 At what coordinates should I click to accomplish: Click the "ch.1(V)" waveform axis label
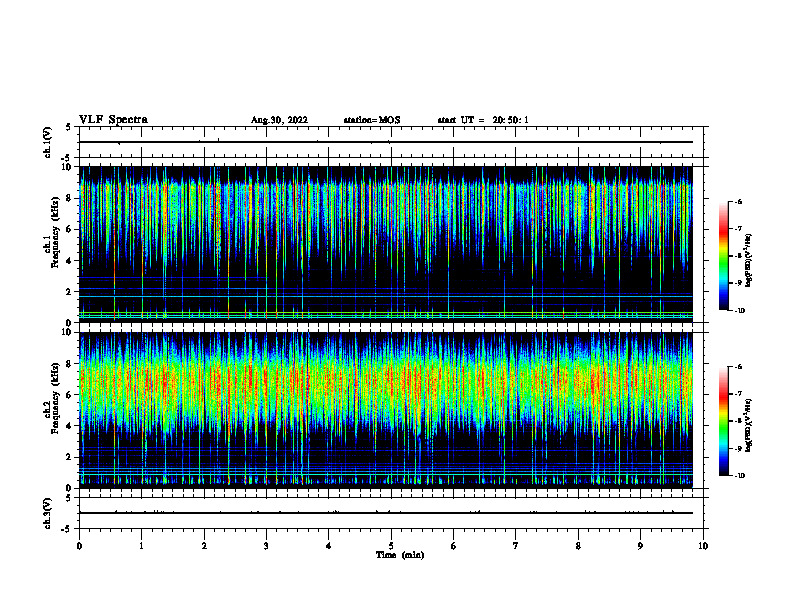[x=47, y=142]
